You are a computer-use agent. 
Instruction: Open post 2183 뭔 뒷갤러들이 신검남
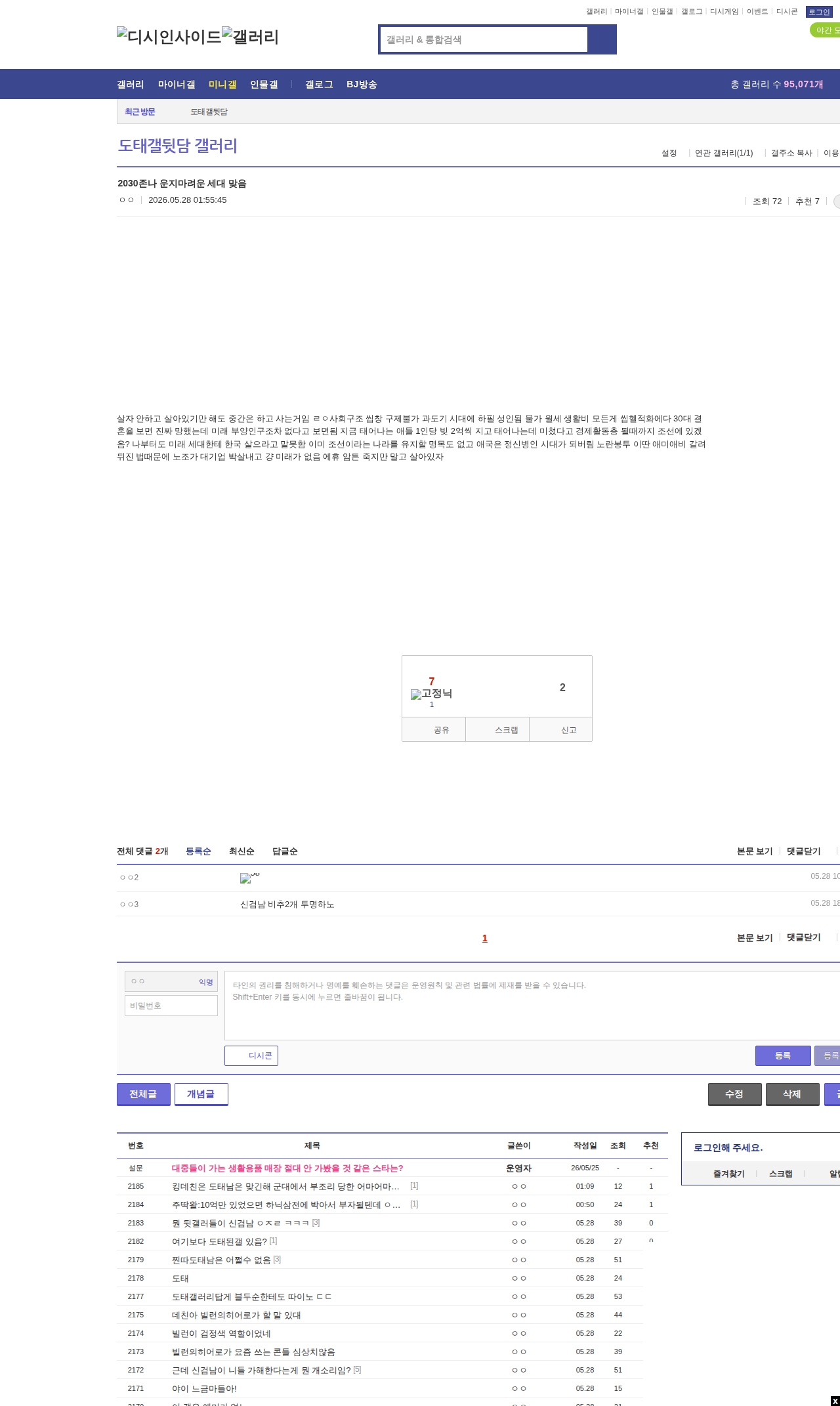[241, 1223]
